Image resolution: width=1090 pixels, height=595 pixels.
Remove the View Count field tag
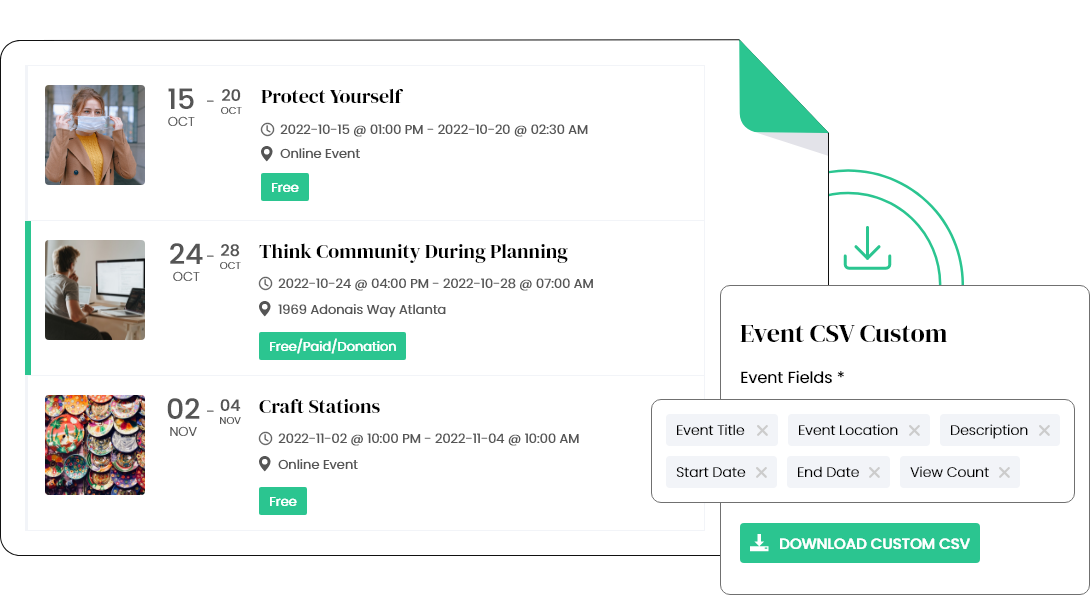click(1004, 473)
